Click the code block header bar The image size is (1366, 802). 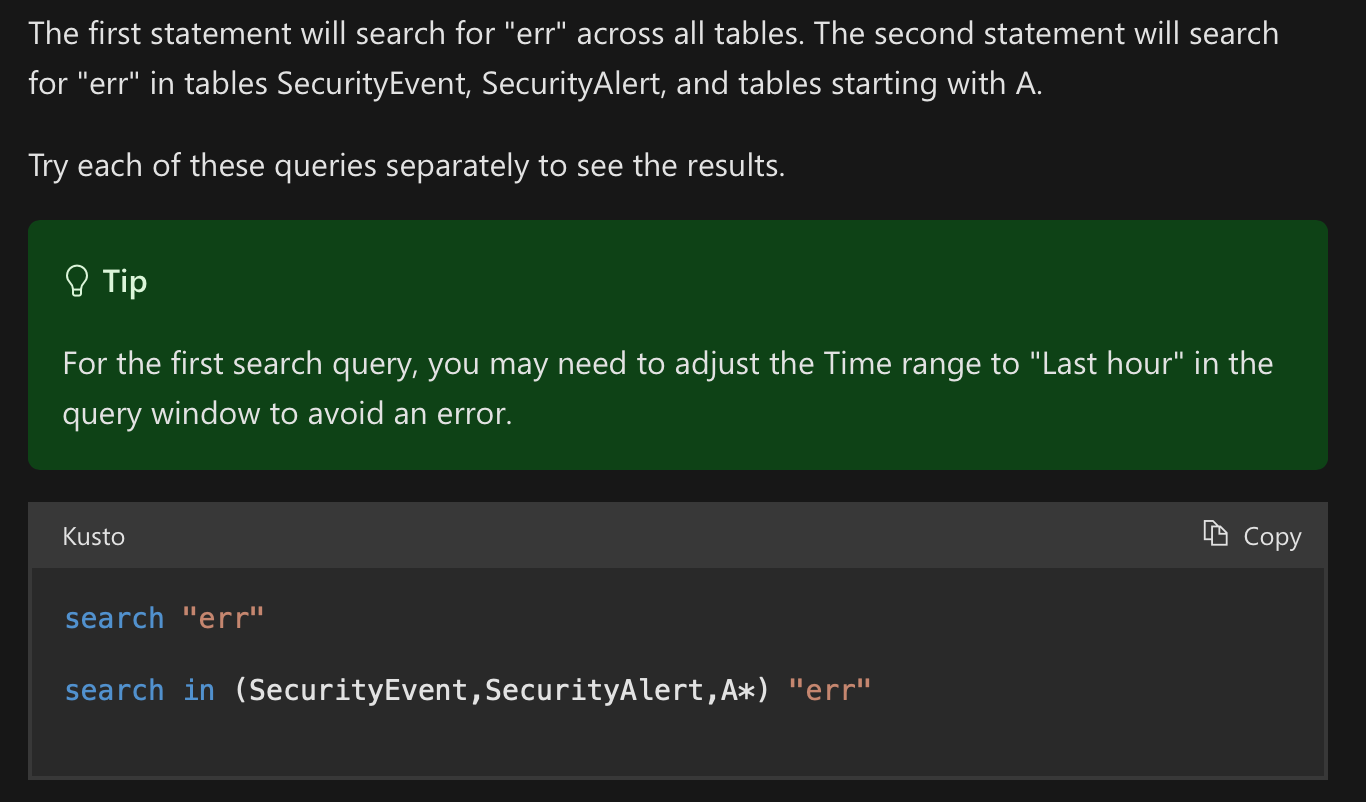point(678,536)
